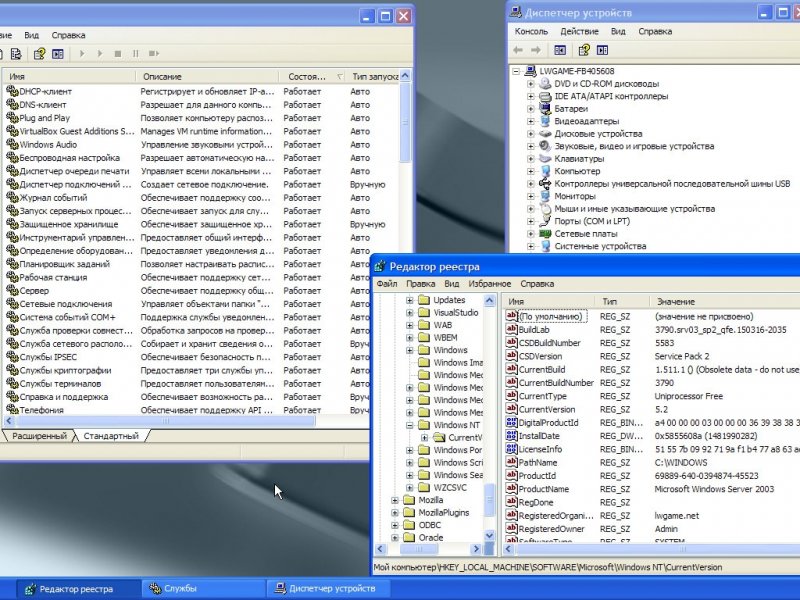This screenshot has height=600, width=800.
Task: Activate Редактор реестра via its taskbar button
Action: pos(78,588)
